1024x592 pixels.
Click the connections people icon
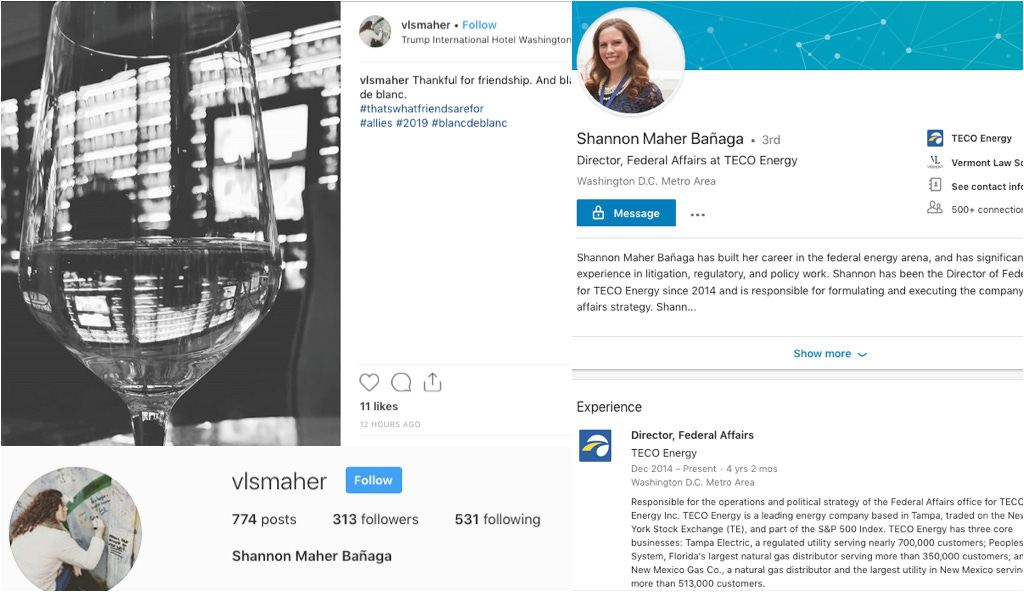coord(935,208)
